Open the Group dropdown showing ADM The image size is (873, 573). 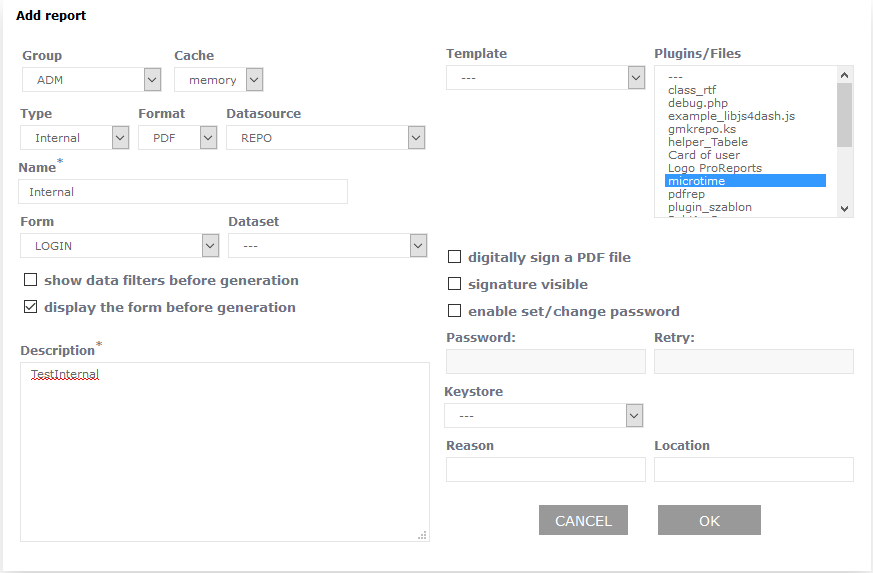[x=91, y=80]
